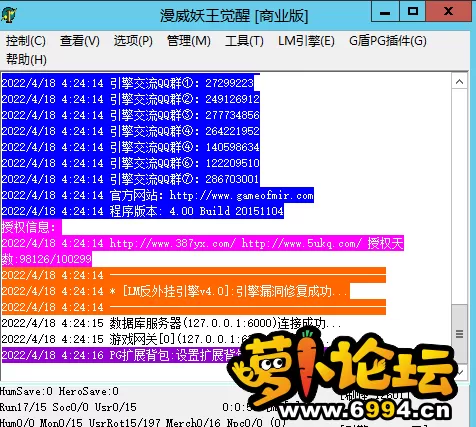Select the log line with QQ群⑥ 122209510
This screenshot has height=427, width=476.
pyautogui.click(x=131, y=163)
